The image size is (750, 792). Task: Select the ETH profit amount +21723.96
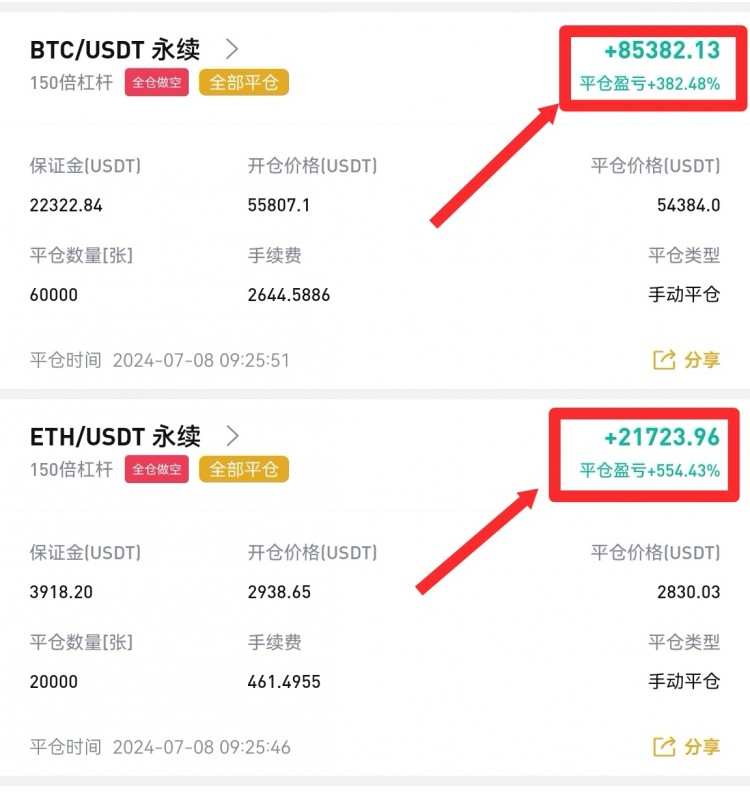(x=662, y=437)
